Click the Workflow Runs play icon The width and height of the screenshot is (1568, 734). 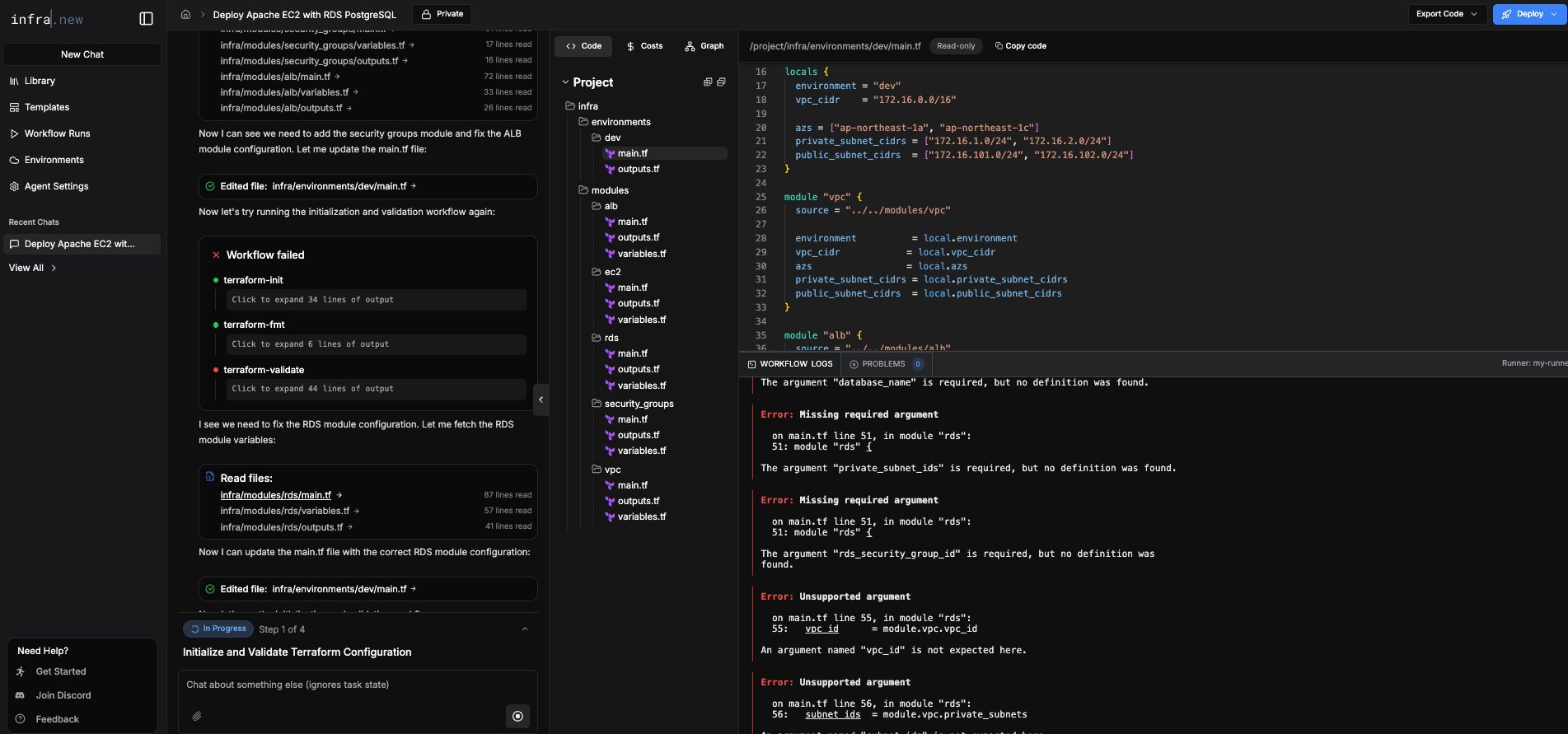click(14, 133)
